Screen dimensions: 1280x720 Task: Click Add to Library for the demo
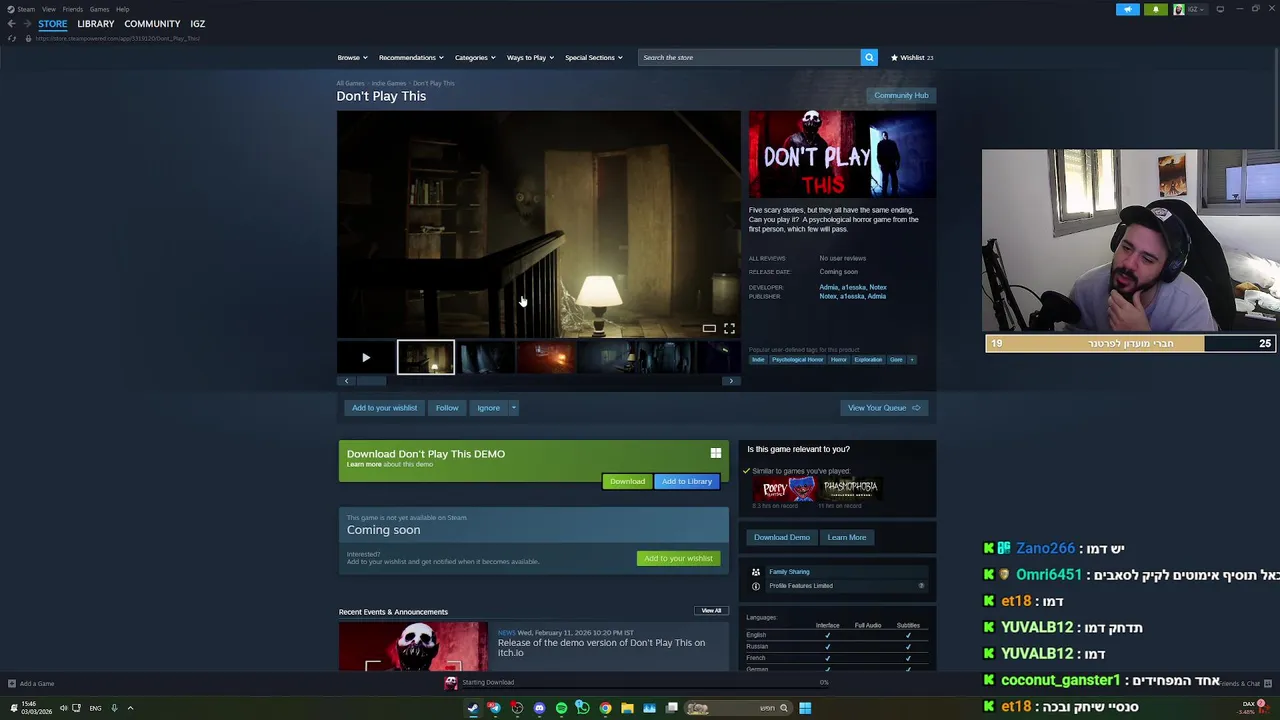tap(687, 481)
